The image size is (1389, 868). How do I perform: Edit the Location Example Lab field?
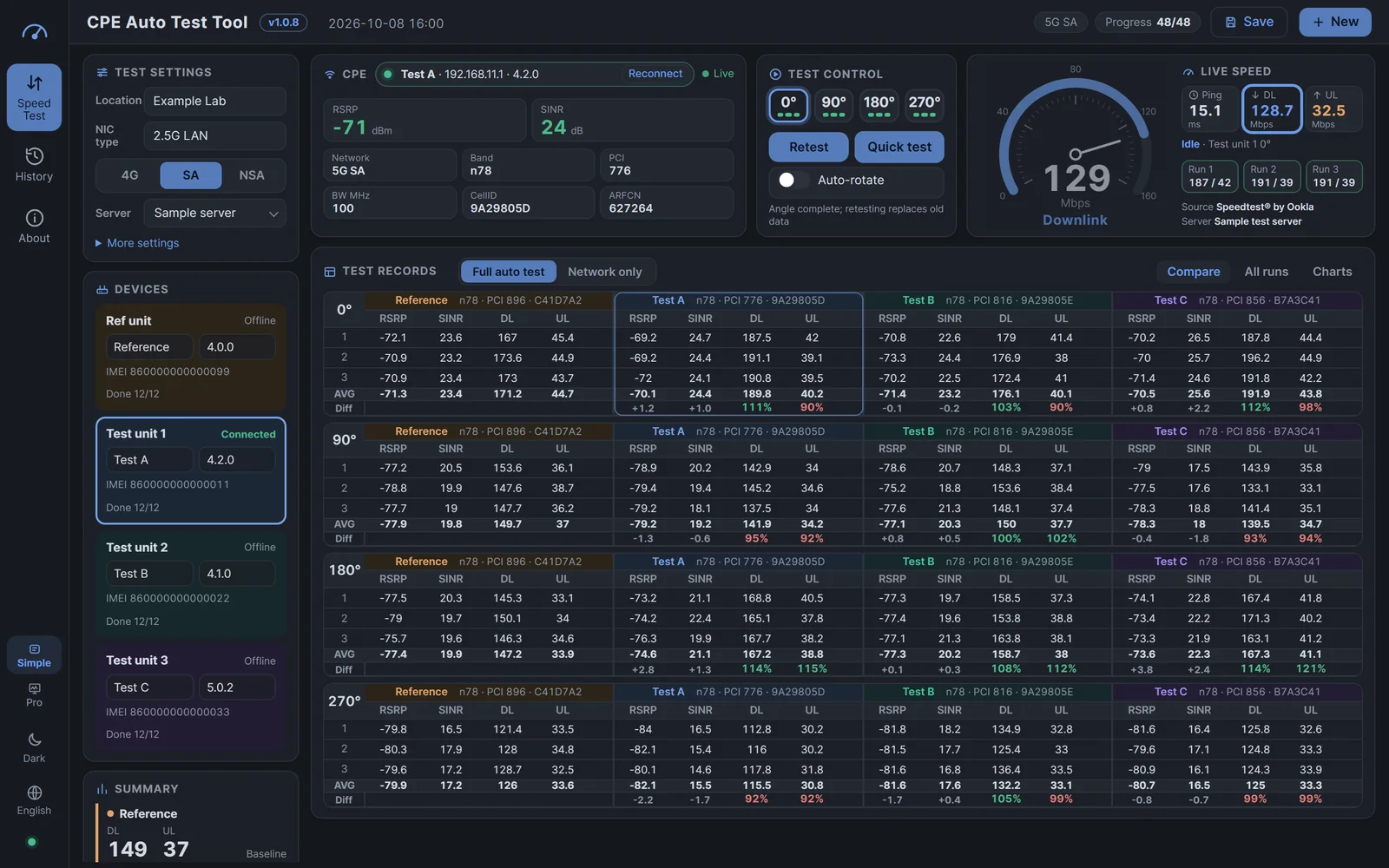click(215, 101)
